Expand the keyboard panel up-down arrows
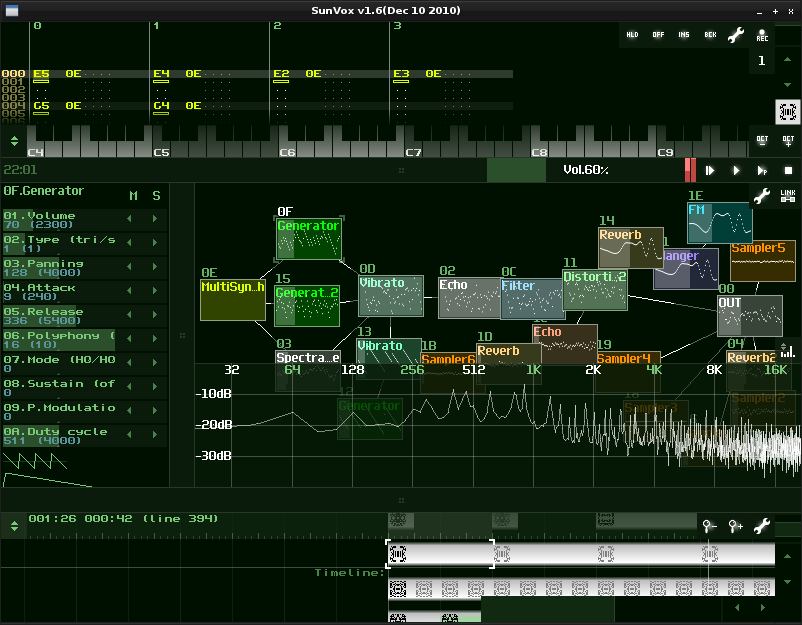Screen dimensions: 802x625 click(14, 141)
